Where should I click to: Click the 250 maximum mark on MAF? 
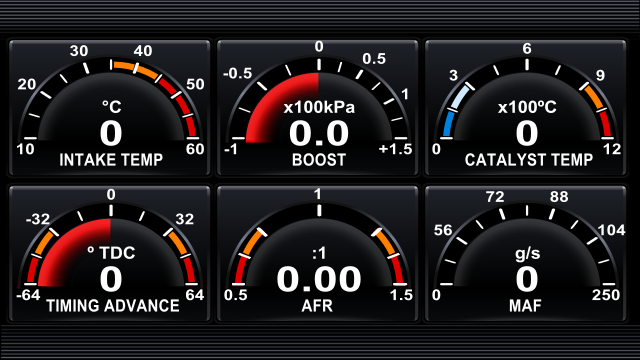pyautogui.click(x=606, y=295)
